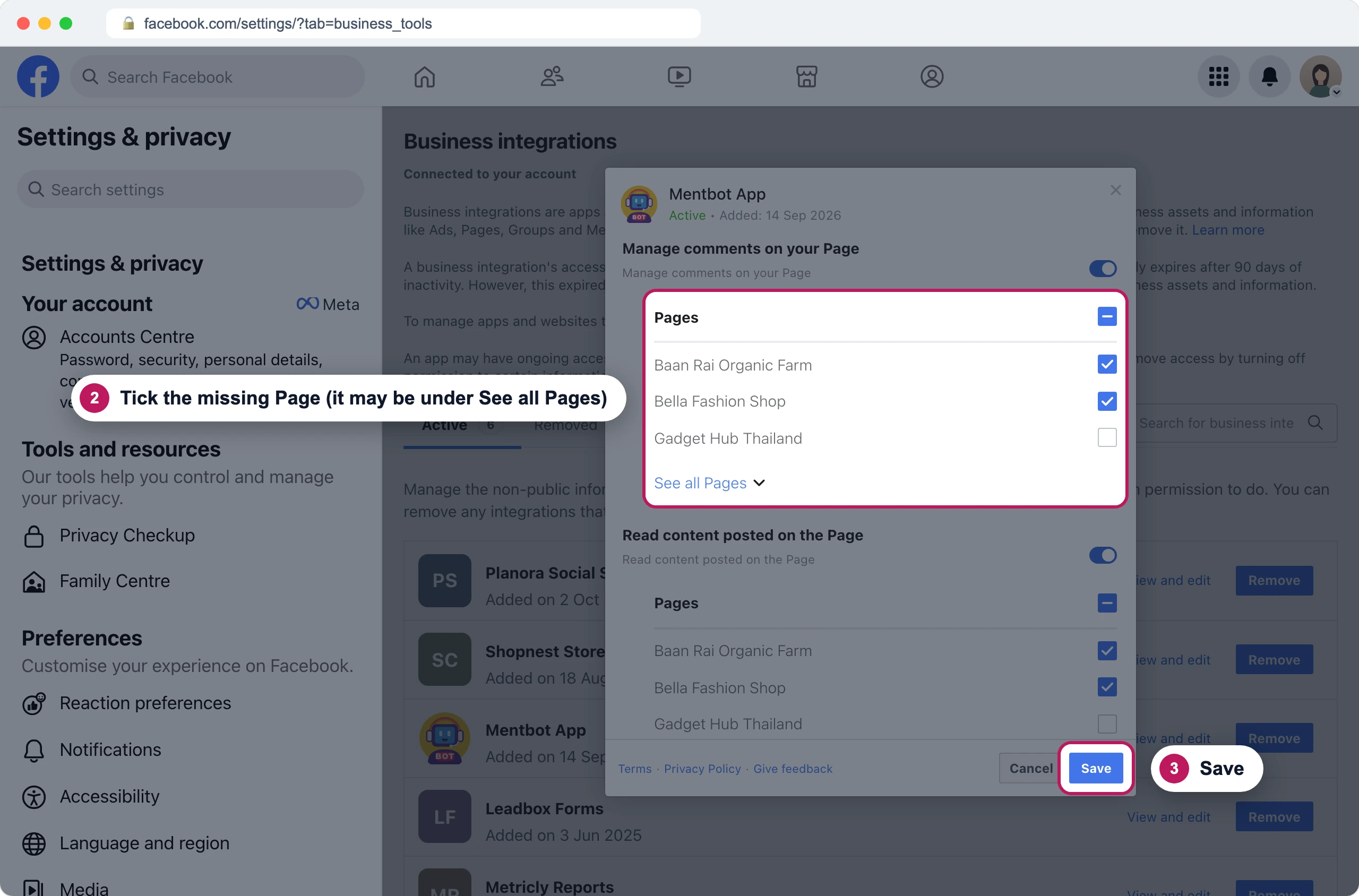Image resolution: width=1359 pixels, height=896 pixels.
Task: View and edit Leadbox Forms
Action: click(1169, 817)
